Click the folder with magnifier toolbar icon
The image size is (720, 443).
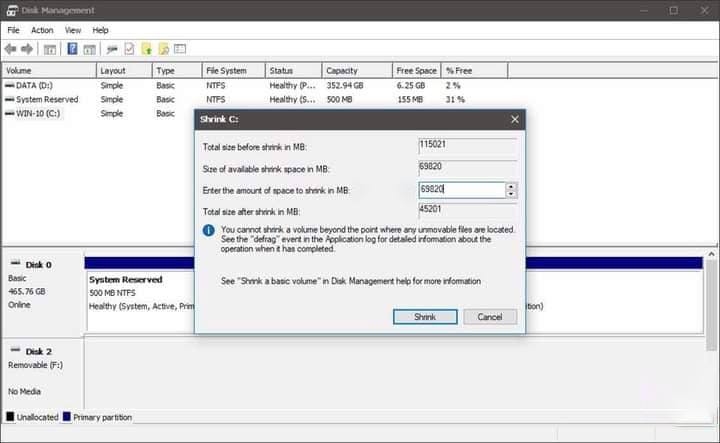click(x=163, y=48)
